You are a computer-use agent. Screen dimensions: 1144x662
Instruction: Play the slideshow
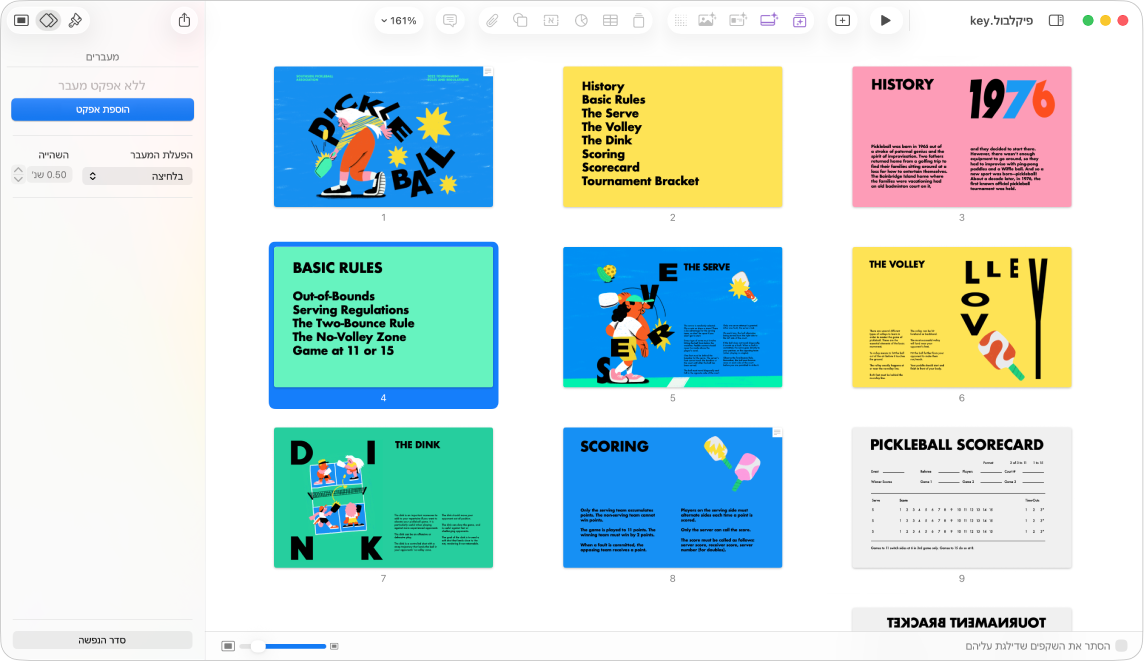pos(885,20)
